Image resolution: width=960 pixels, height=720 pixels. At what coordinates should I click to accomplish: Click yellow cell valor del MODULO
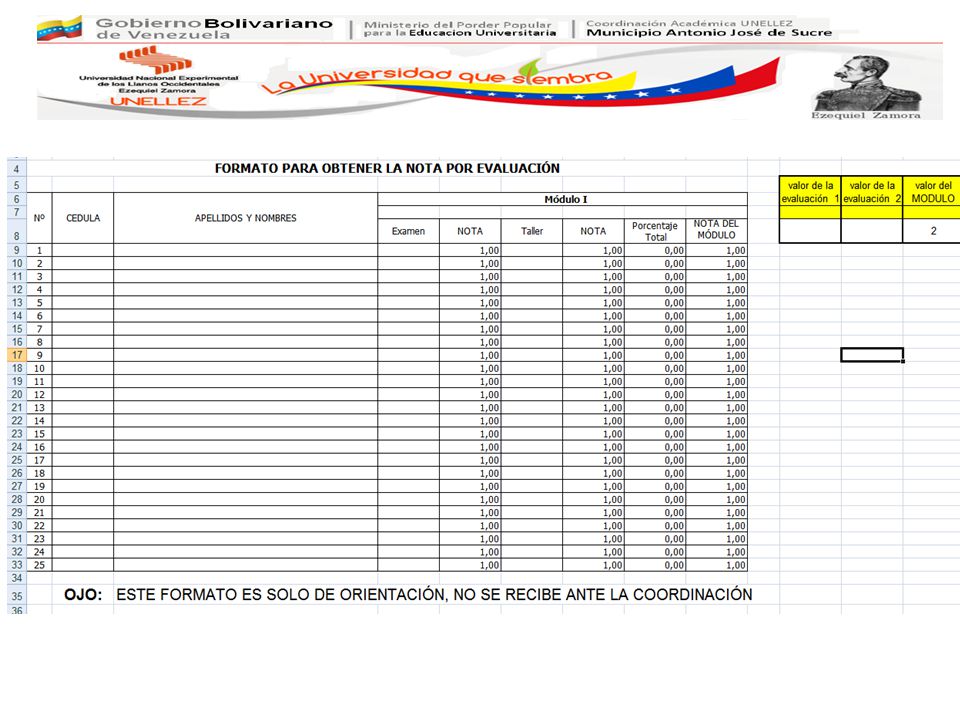932,192
